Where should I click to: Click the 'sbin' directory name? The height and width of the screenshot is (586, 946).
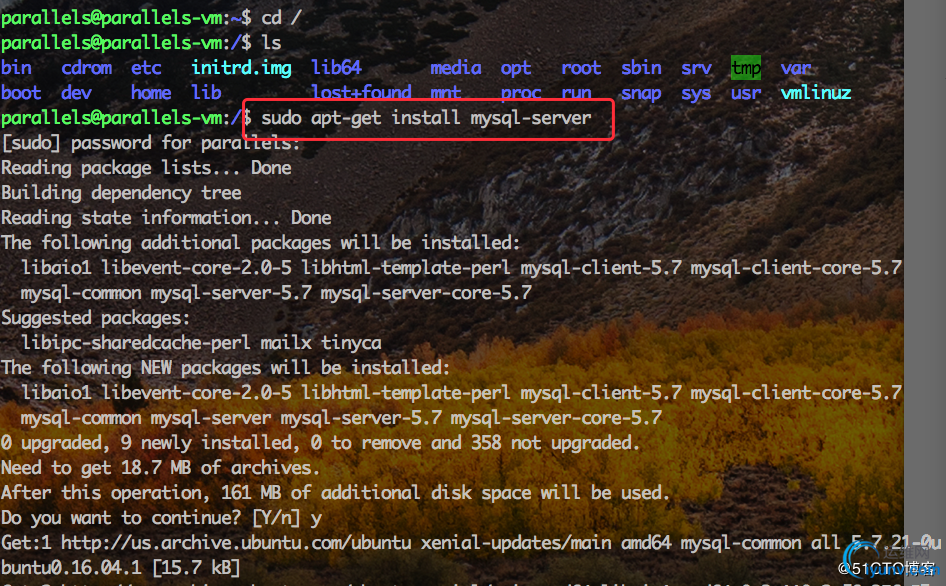[x=641, y=68]
